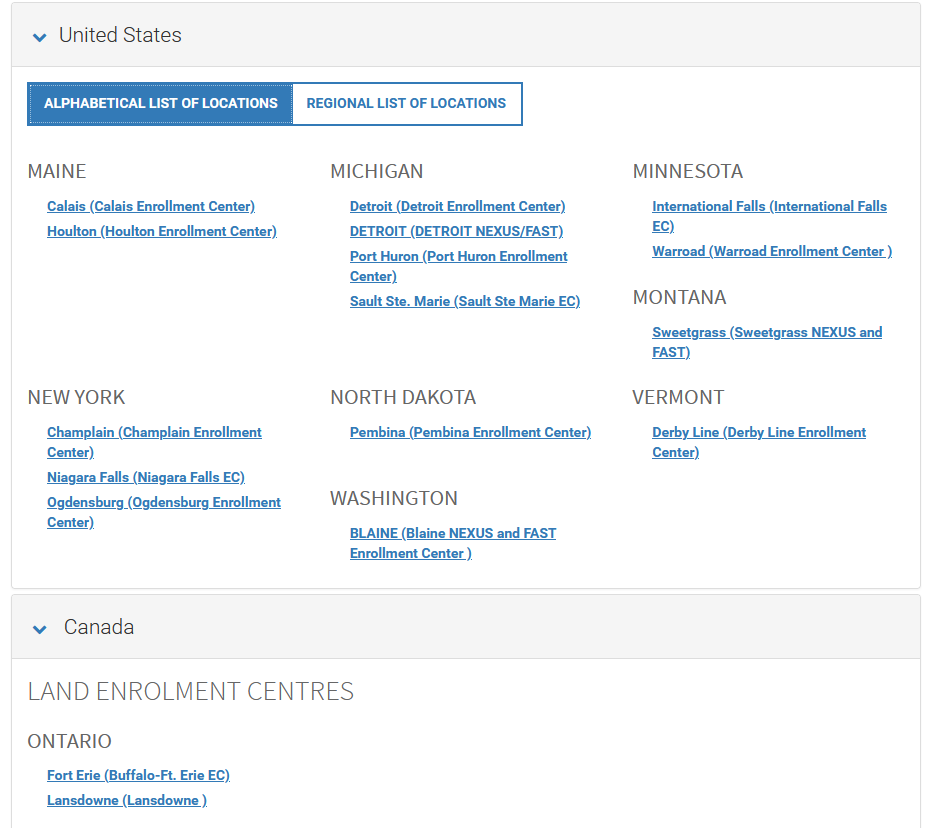928x828 pixels.
Task: Switch to Regional List of Locations tab
Action: coord(406,104)
